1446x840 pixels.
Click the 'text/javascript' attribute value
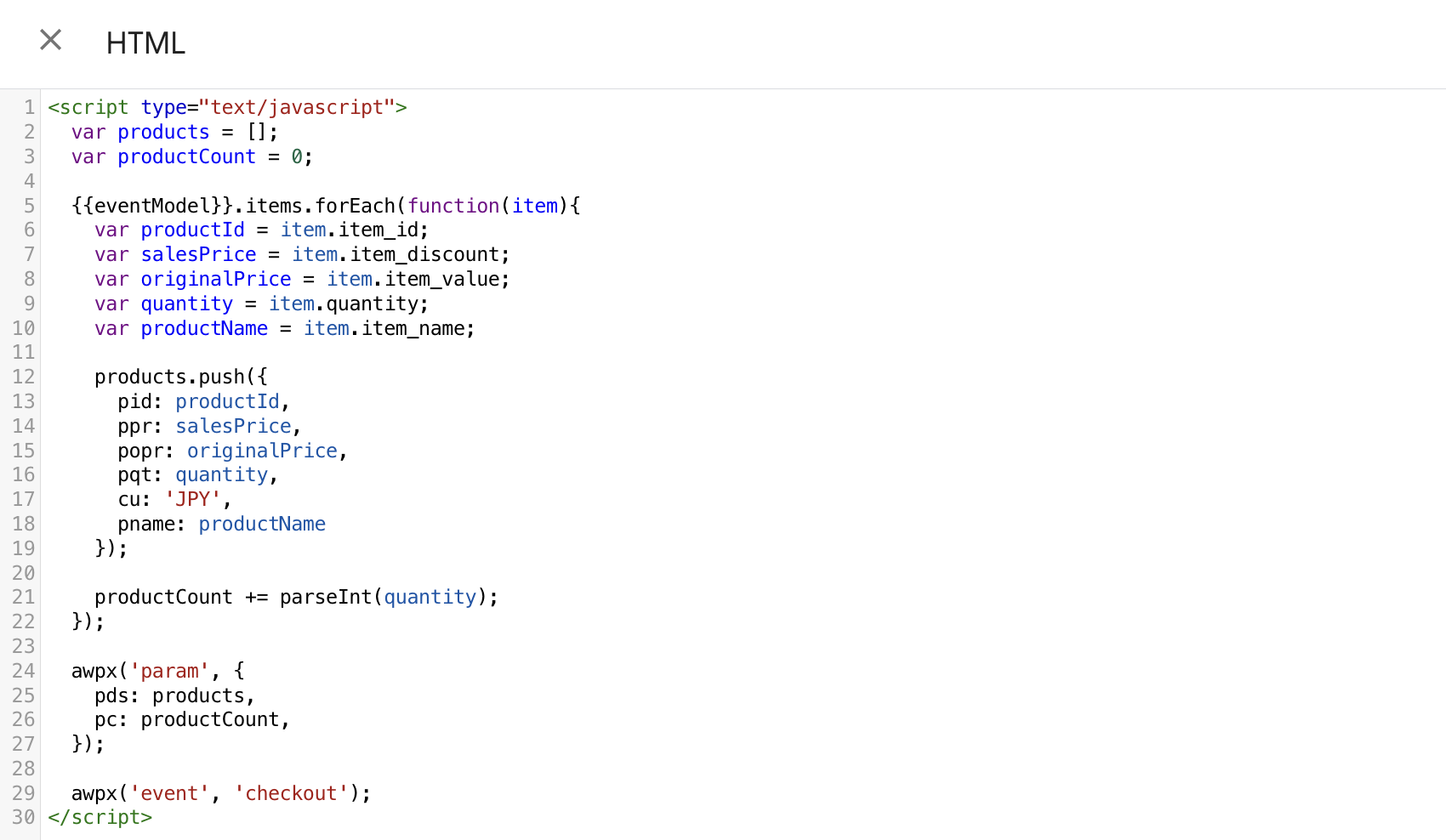(296, 107)
